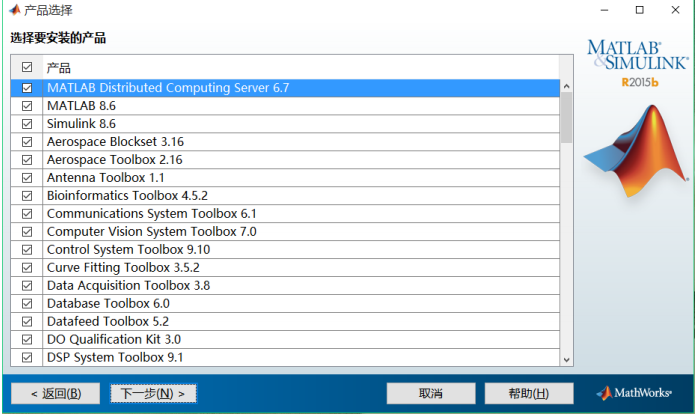Minimize the 产品选择 installer window
Viewport: 695px width, 417px height.
(x=605, y=10)
